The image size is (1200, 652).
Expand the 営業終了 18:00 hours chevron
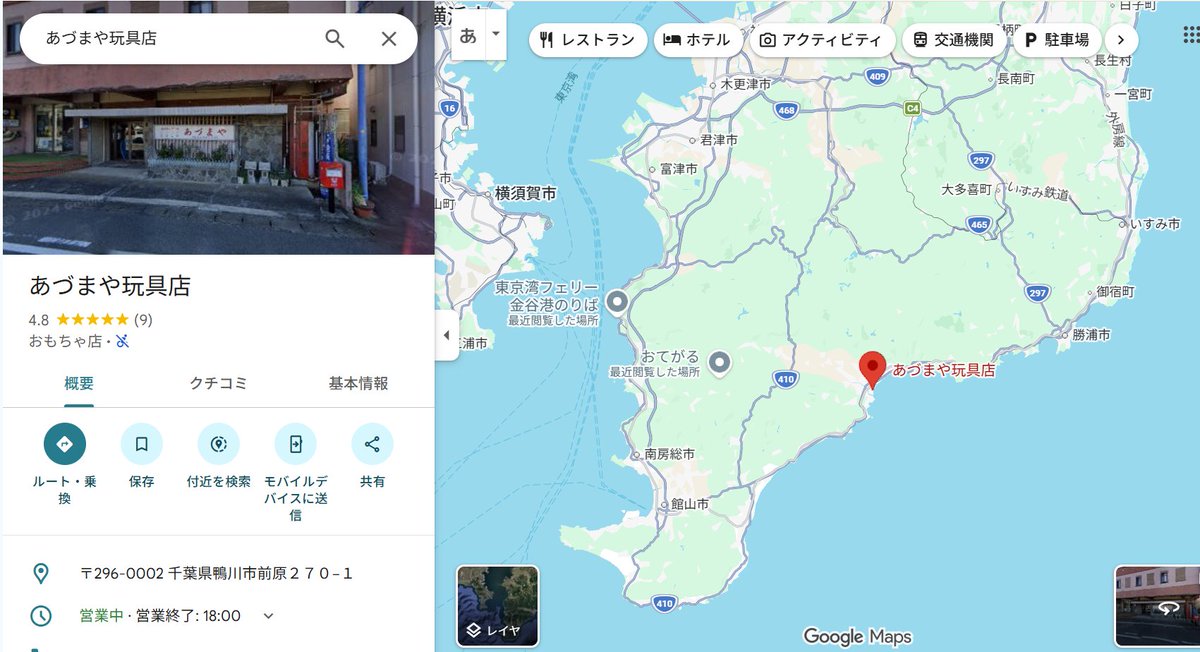267,616
